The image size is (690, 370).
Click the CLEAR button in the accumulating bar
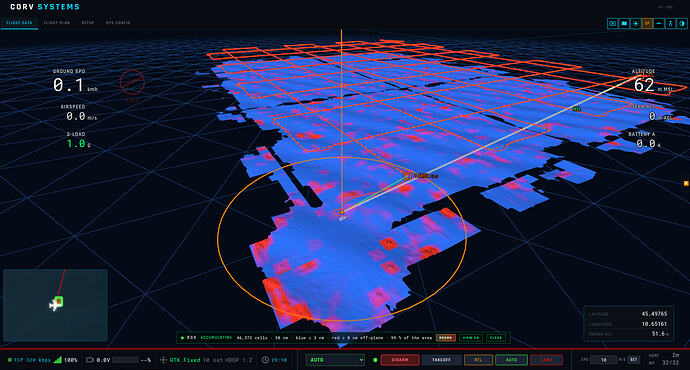point(496,338)
